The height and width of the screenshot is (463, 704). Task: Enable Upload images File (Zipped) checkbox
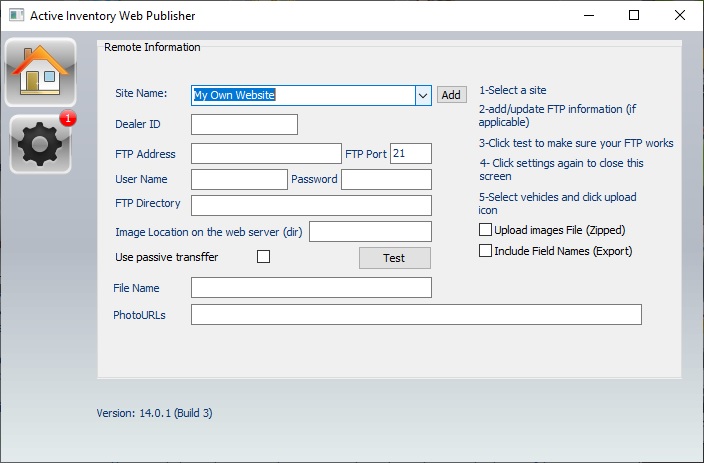(485, 230)
